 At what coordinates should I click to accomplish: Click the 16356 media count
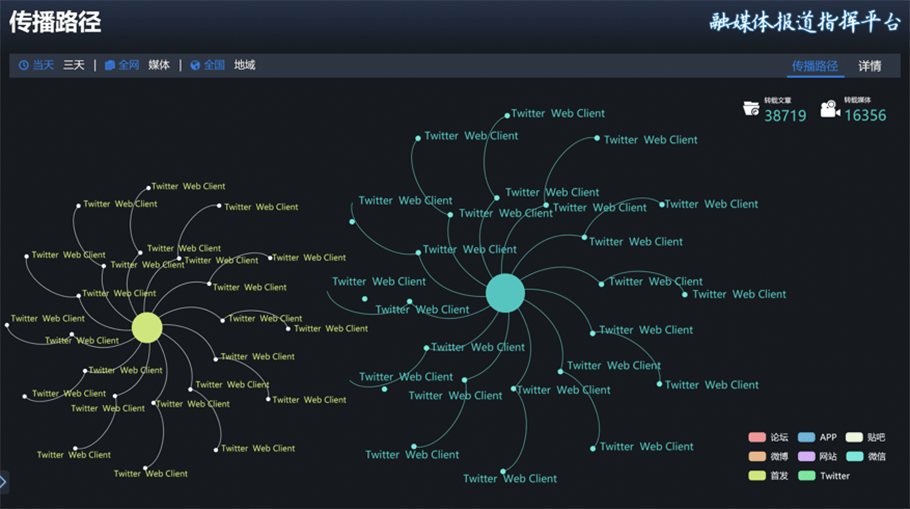(x=865, y=115)
